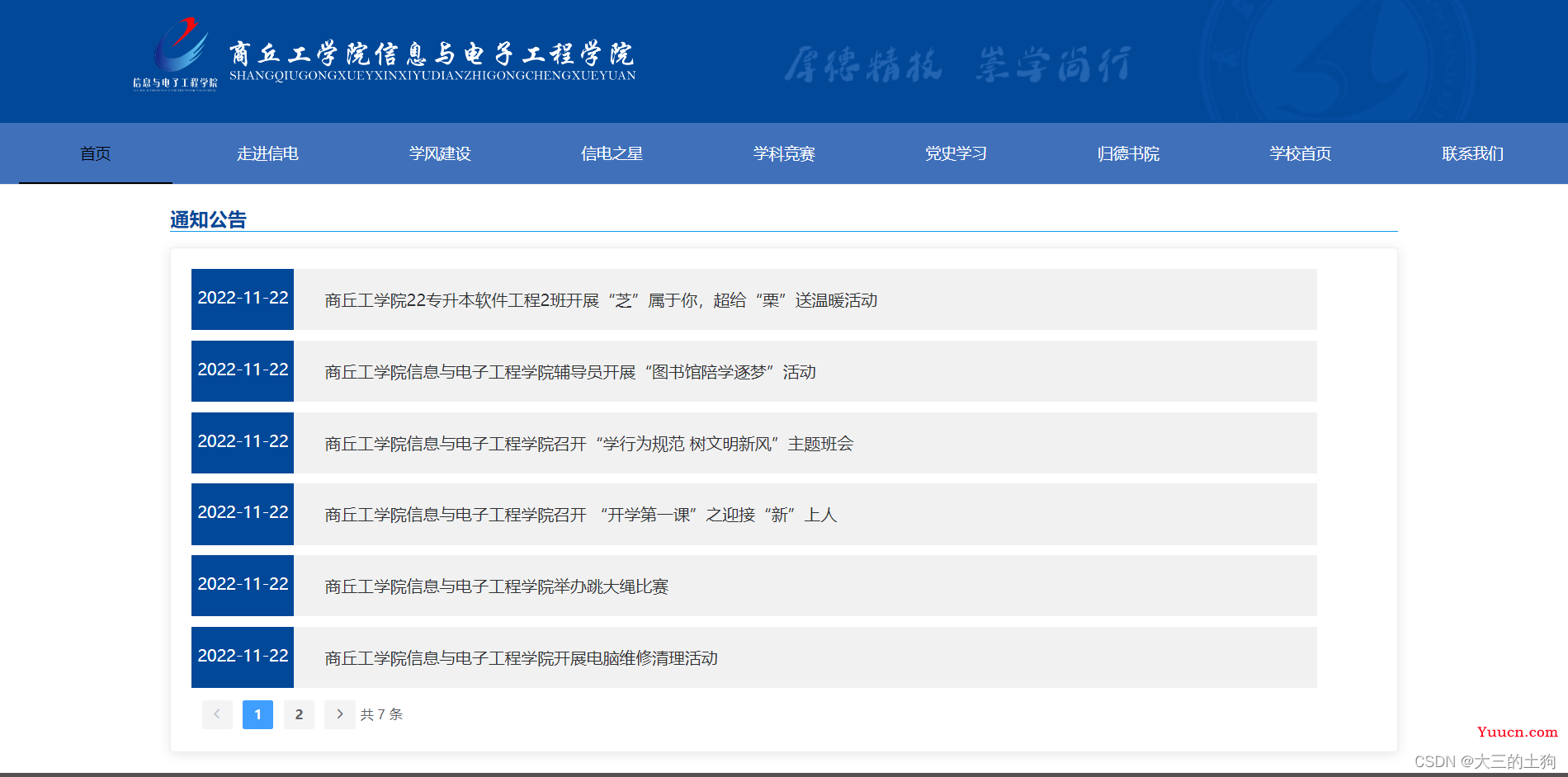Click the college logo emblem

[x=177, y=53]
